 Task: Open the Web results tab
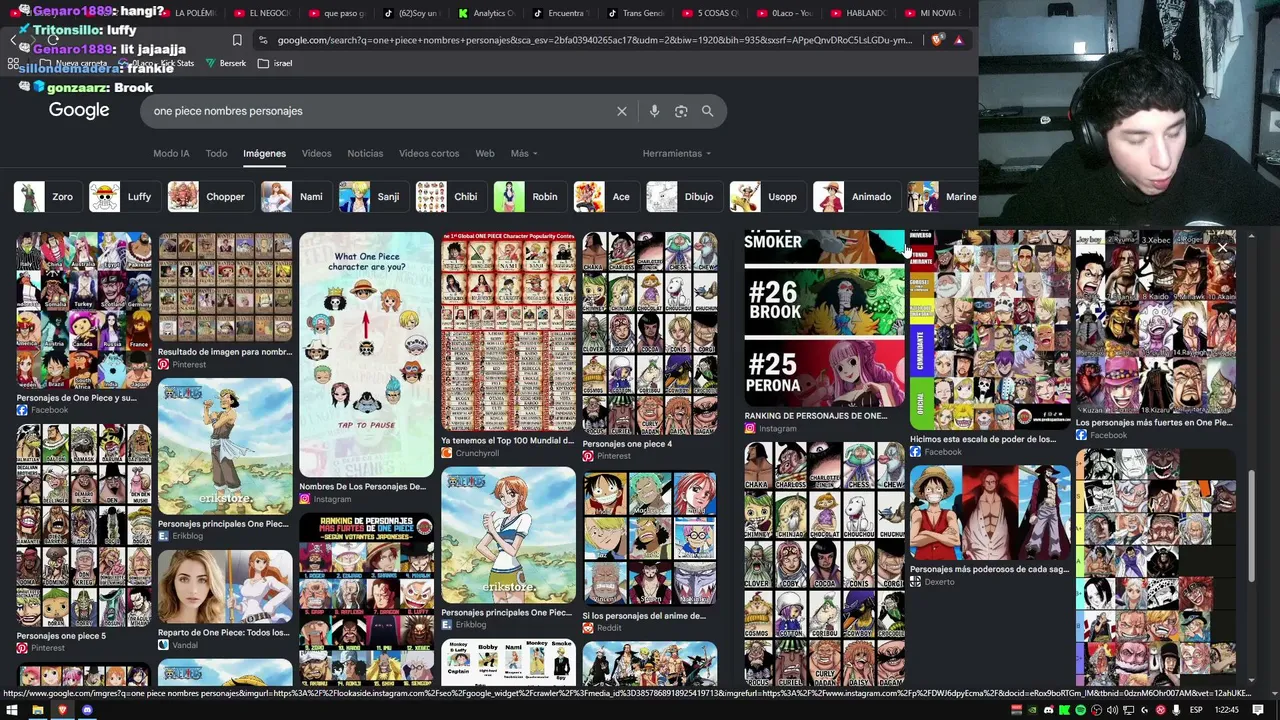pyautogui.click(x=485, y=153)
